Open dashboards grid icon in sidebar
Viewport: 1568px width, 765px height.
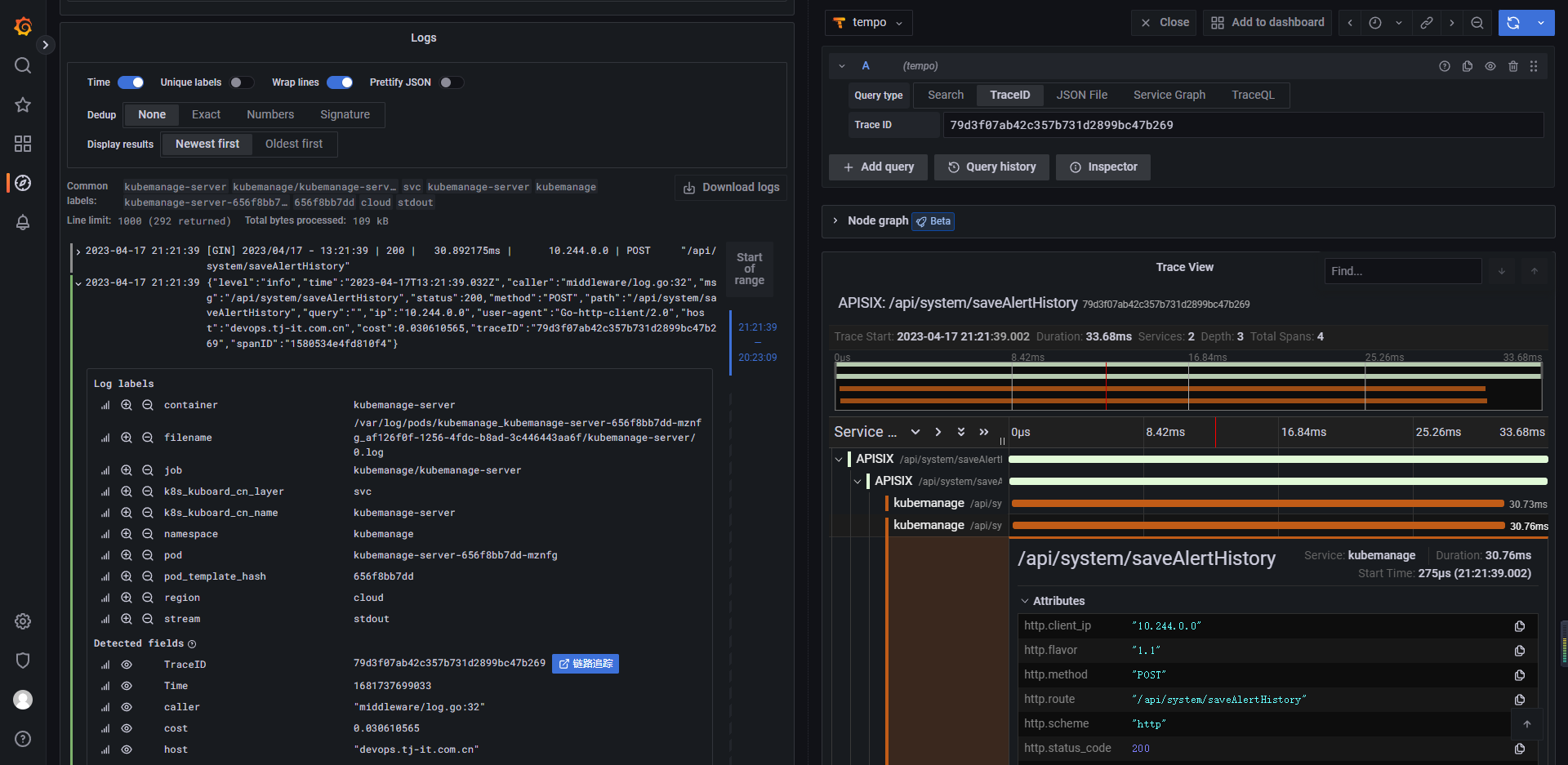pos(23,144)
